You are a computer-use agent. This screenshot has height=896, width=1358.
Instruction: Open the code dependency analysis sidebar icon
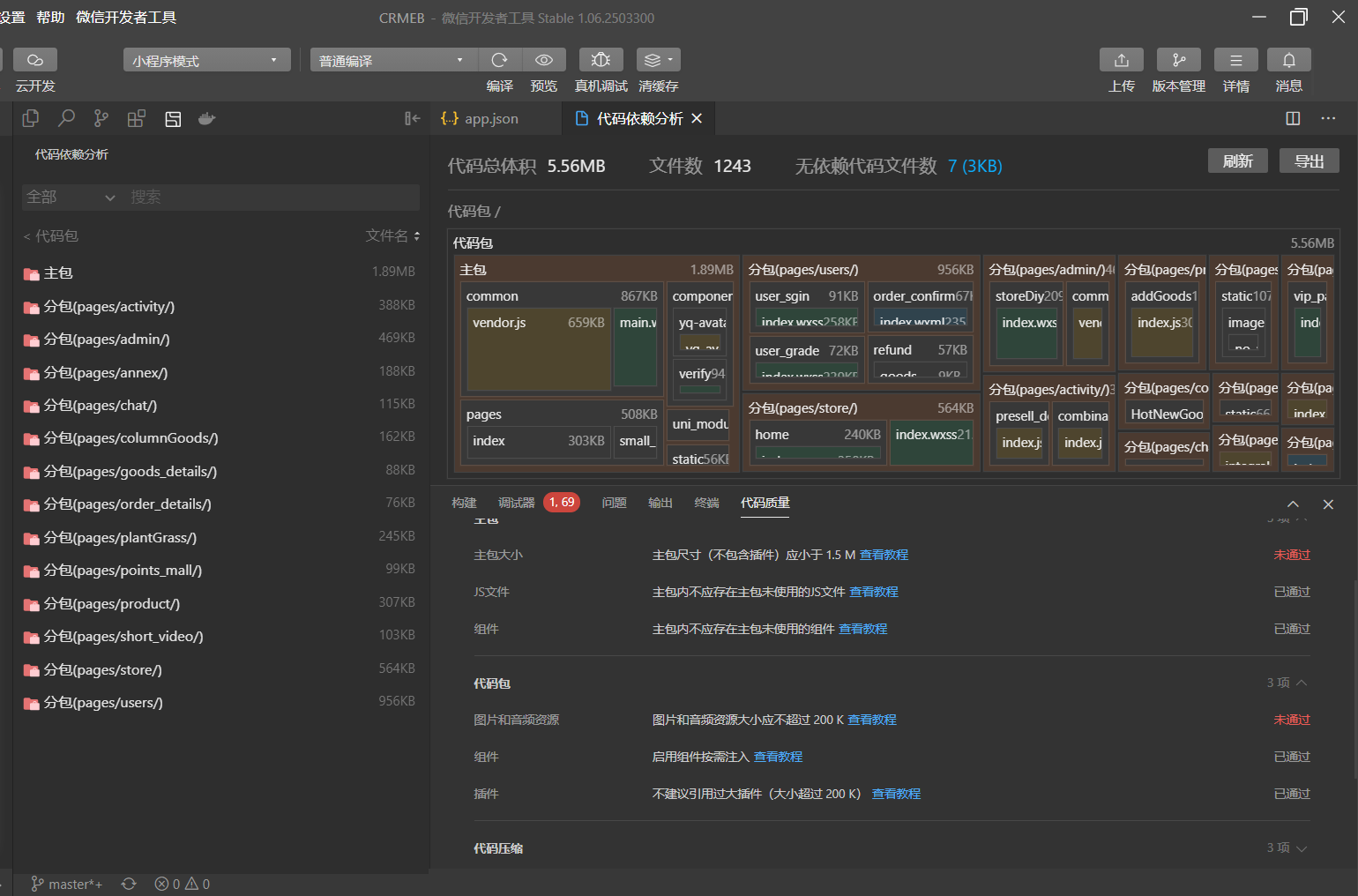click(x=173, y=118)
